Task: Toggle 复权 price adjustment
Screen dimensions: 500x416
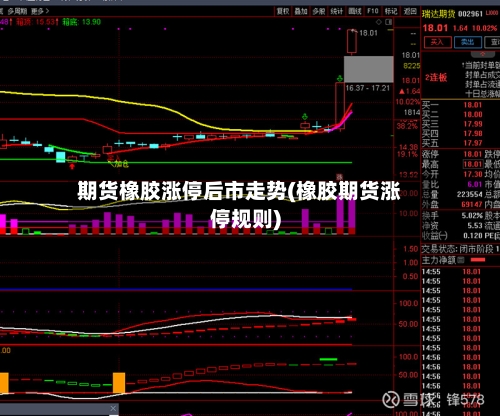Action: click(x=283, y=11)
